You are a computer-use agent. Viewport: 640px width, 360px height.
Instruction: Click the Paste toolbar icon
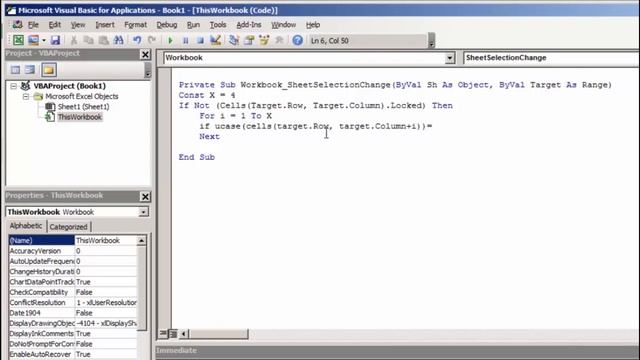point(103,40)
